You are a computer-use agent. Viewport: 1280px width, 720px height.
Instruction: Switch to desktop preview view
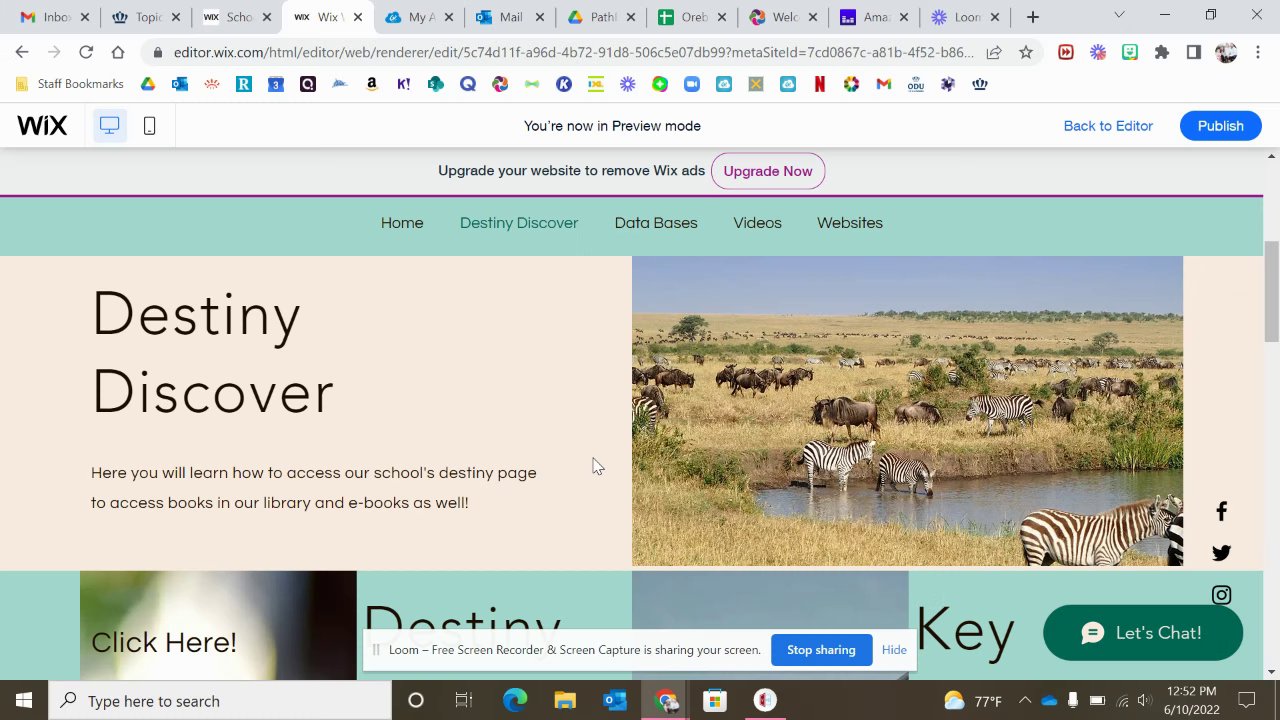(x=109, y=126)
